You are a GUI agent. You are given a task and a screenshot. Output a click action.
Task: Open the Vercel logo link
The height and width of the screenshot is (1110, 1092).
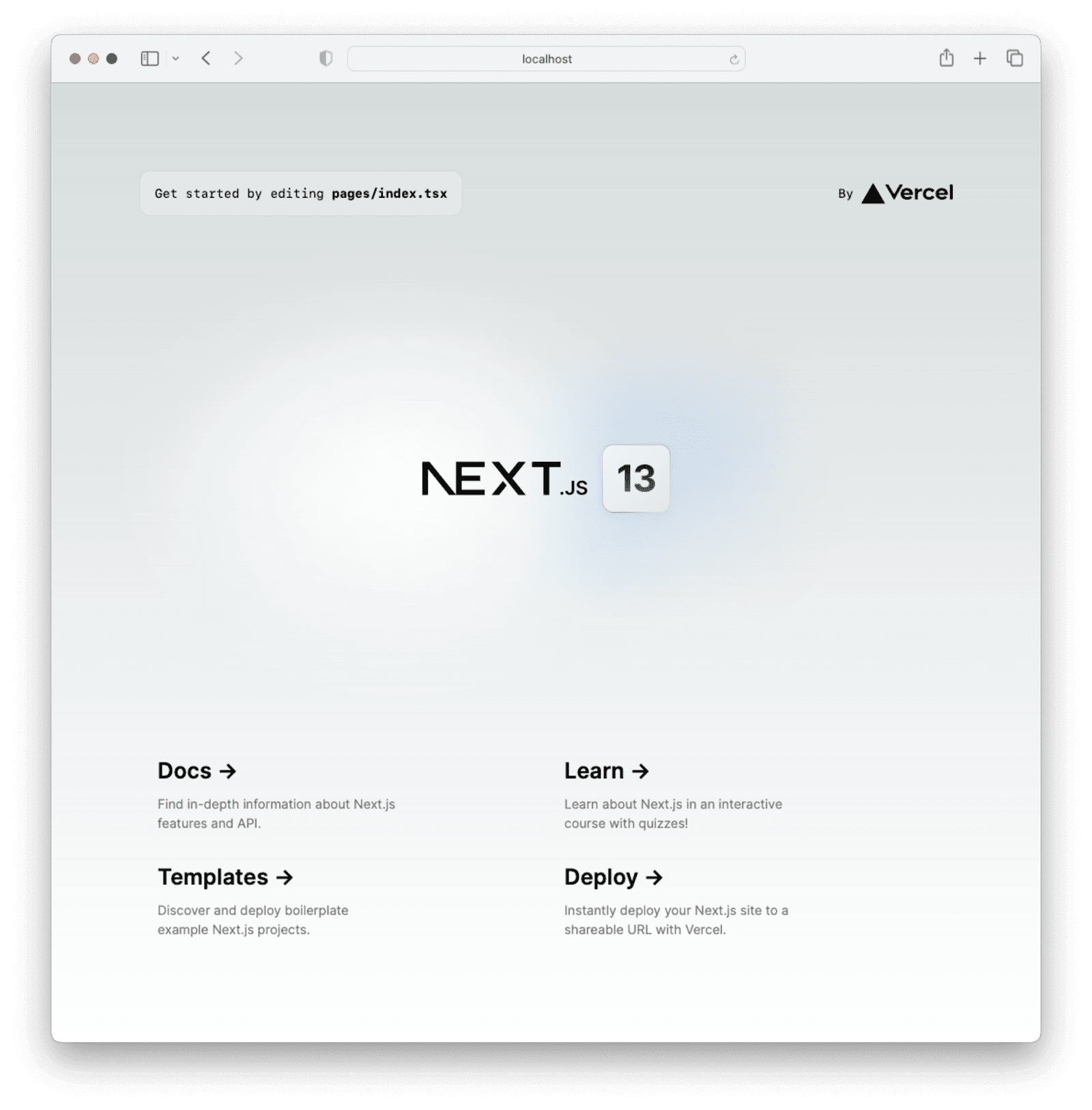907,193
